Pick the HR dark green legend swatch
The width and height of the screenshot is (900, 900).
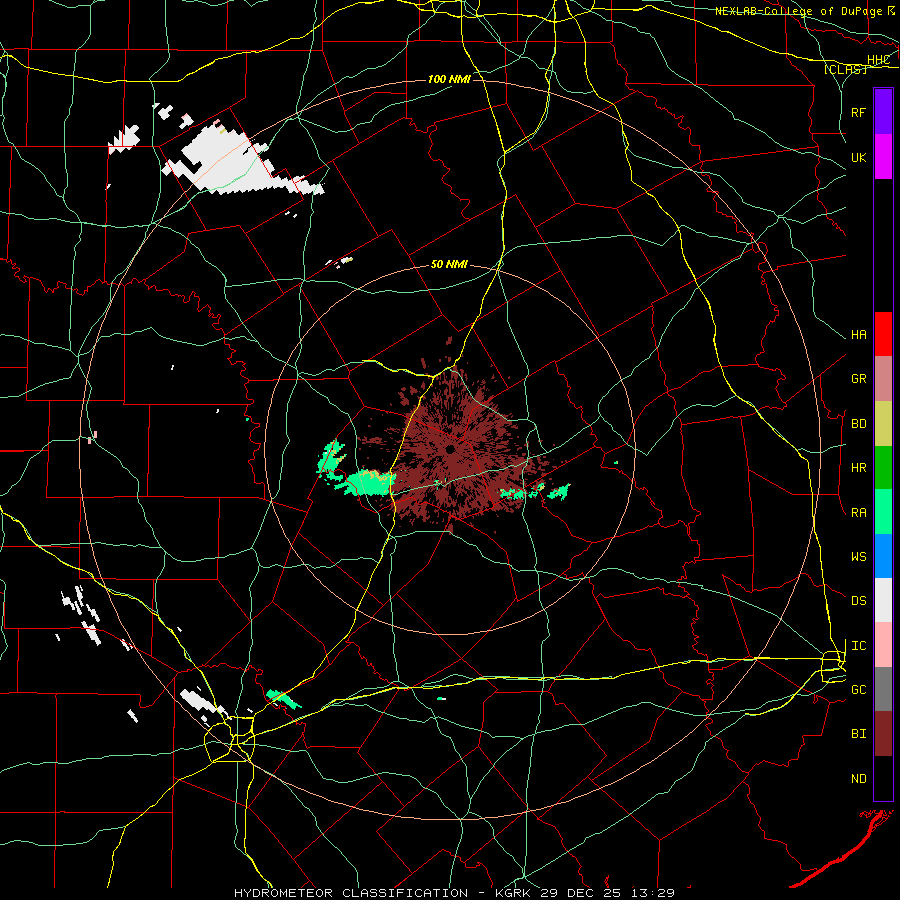point(883,467)
